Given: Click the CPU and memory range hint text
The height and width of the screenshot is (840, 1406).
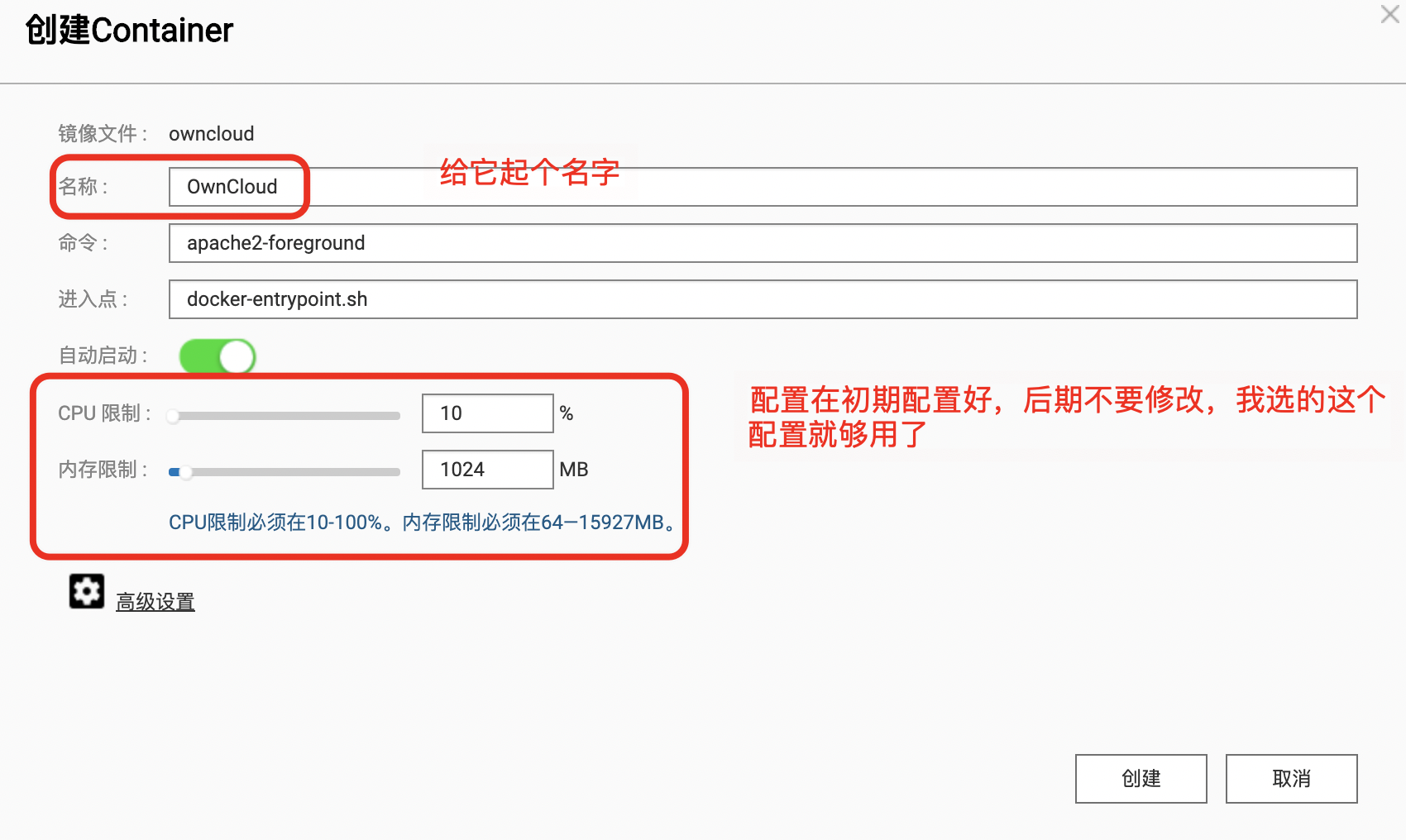Looking at the screenshot, I should pos(423,523).
